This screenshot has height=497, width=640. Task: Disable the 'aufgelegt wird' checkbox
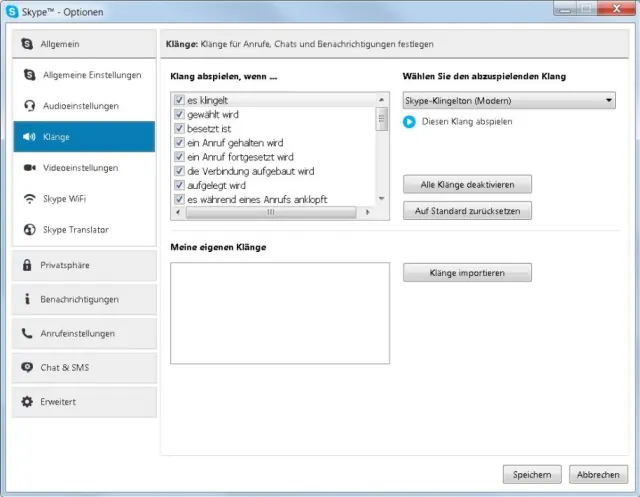(179, 185)
